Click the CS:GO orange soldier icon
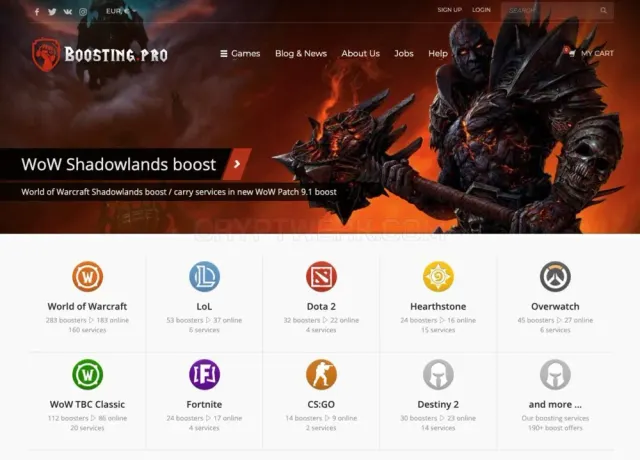This screenshot has height=460, width=640. coord(321,374)
